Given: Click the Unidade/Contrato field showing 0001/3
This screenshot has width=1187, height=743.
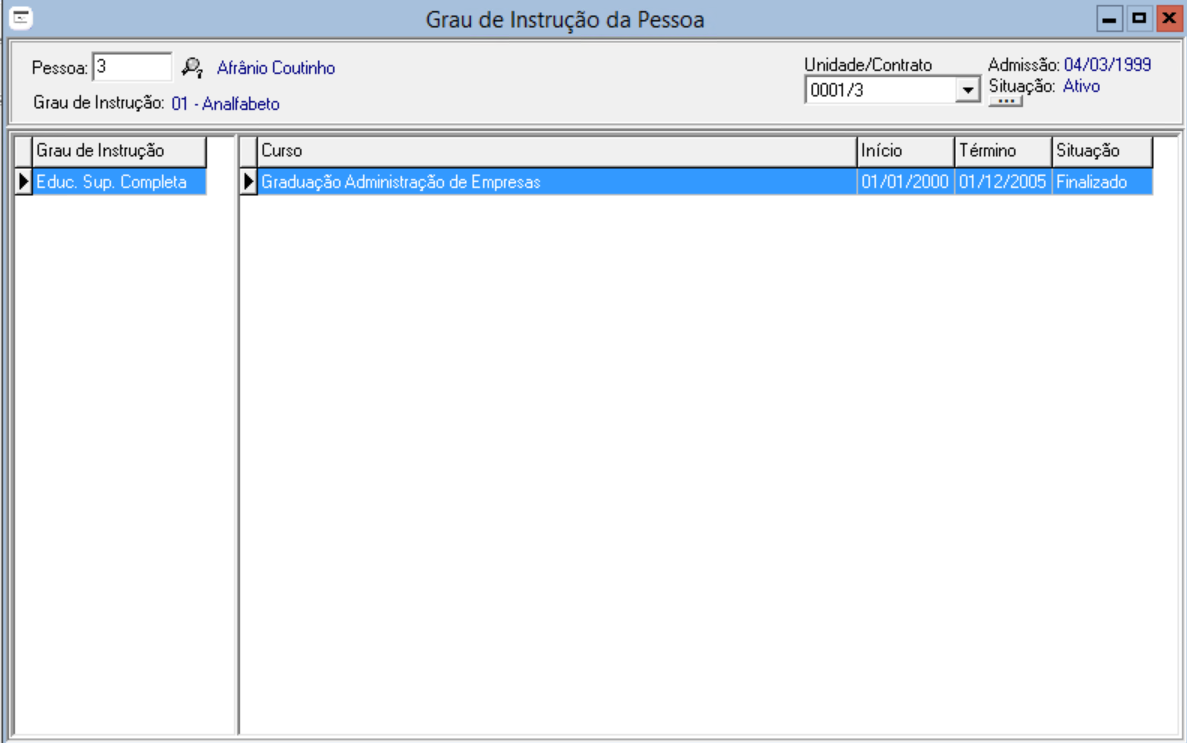Looking at the screenshot, I should (880, 91).
